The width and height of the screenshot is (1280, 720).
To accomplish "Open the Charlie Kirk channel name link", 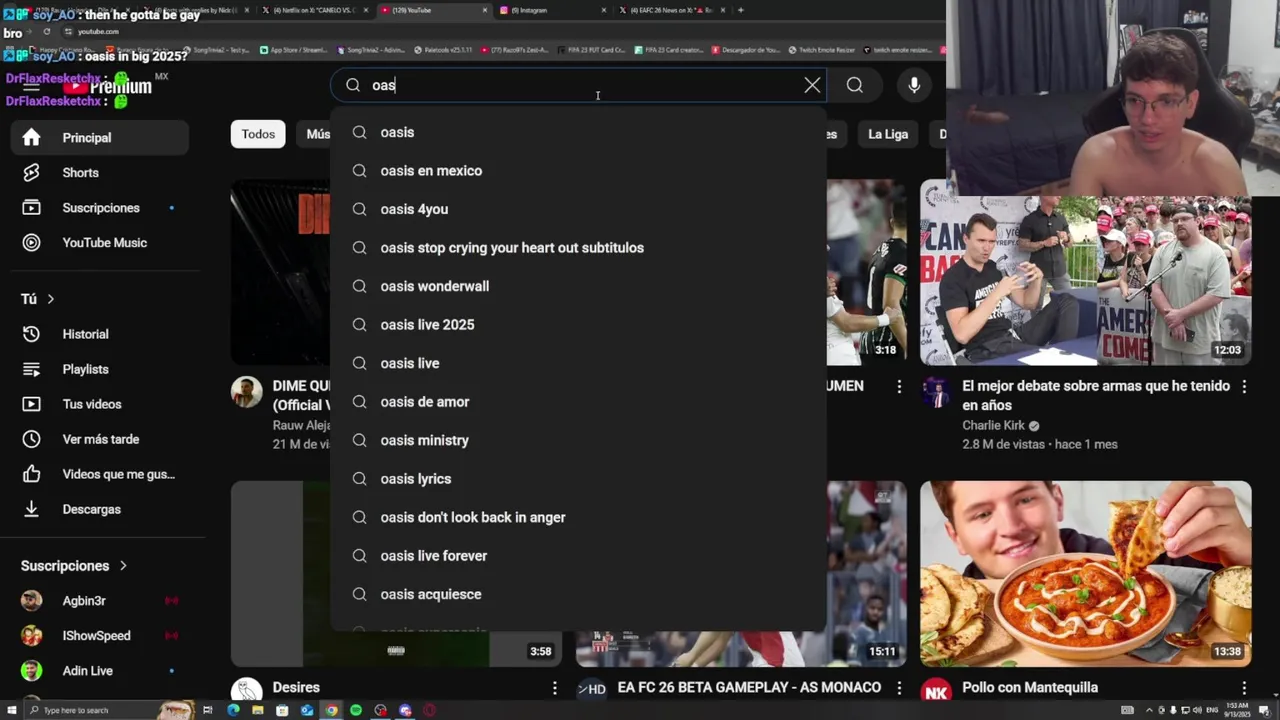I will point(993,425).
